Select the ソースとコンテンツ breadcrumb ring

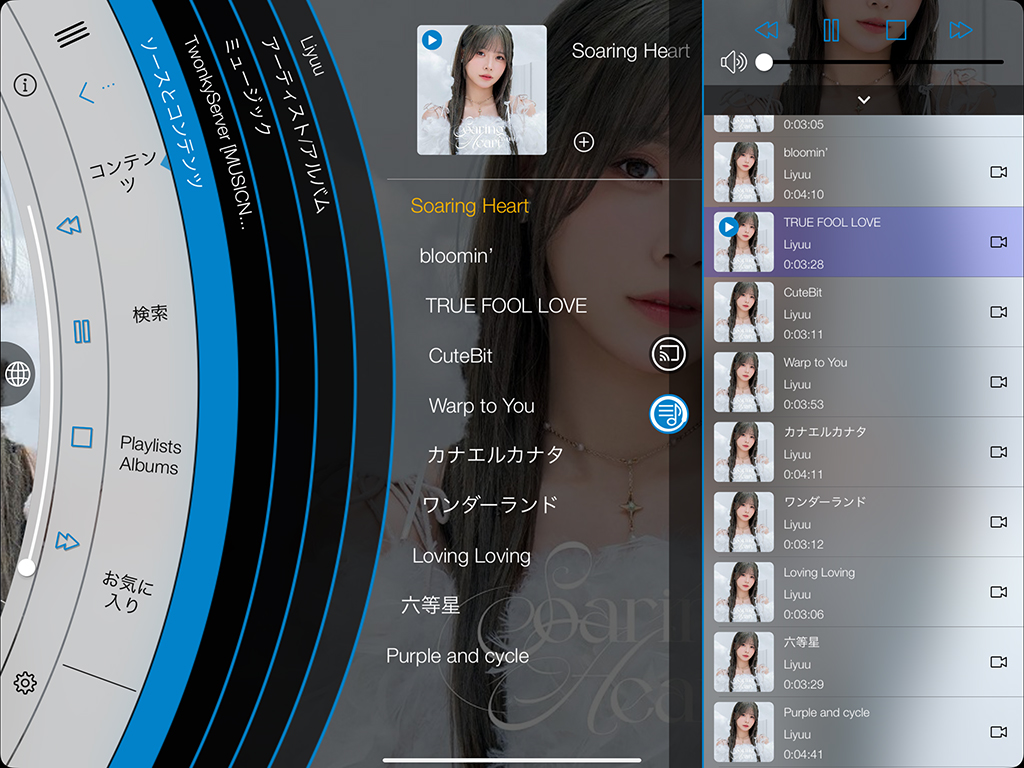pyautogui.click(x=172, y=112)
